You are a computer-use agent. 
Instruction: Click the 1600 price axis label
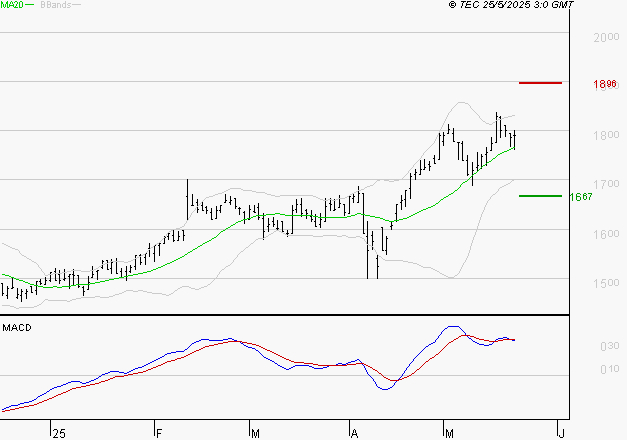pyautogui.click(x=606, y=234)
